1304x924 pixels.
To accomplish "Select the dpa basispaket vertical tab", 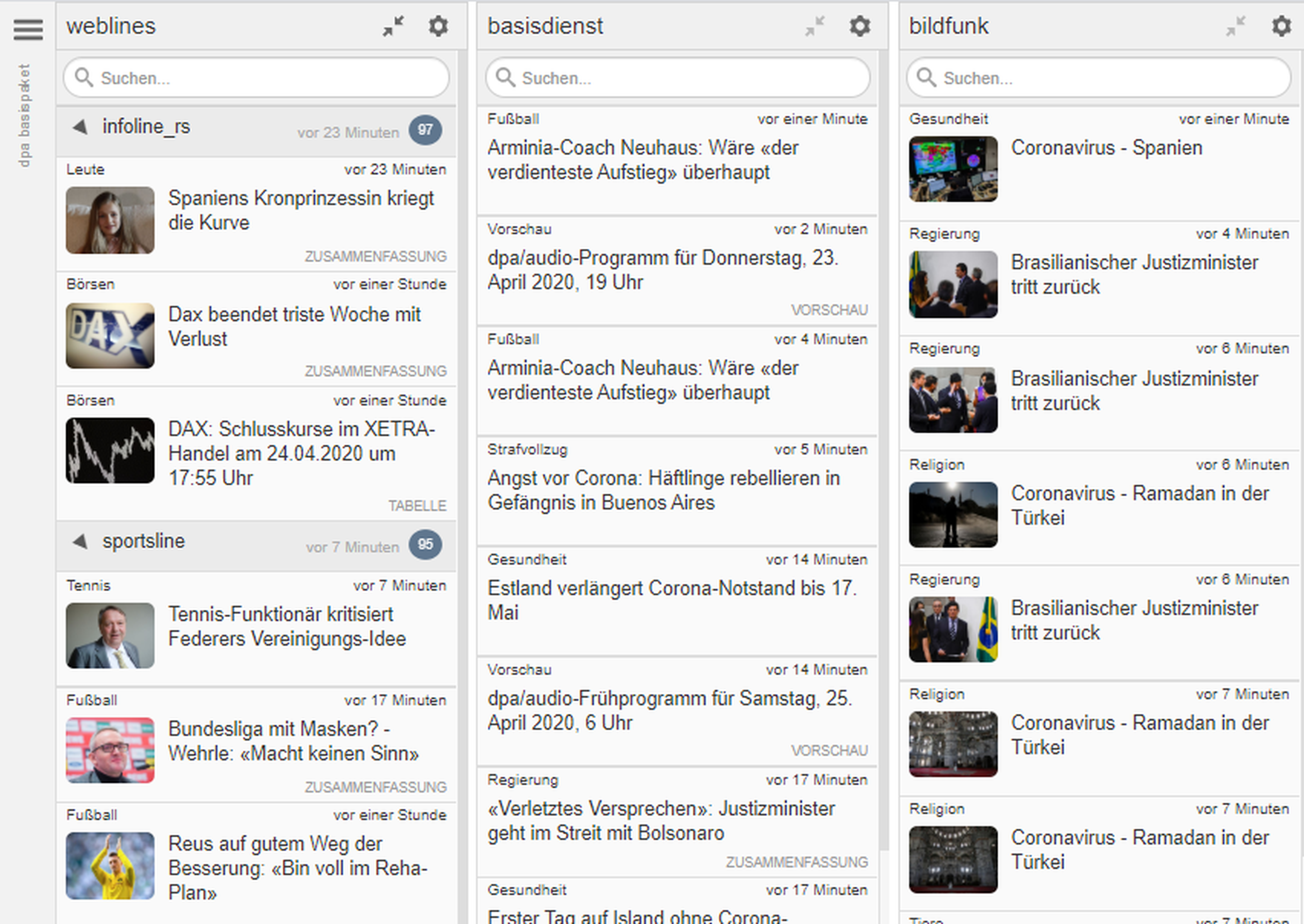I will (x=24, y=115).
